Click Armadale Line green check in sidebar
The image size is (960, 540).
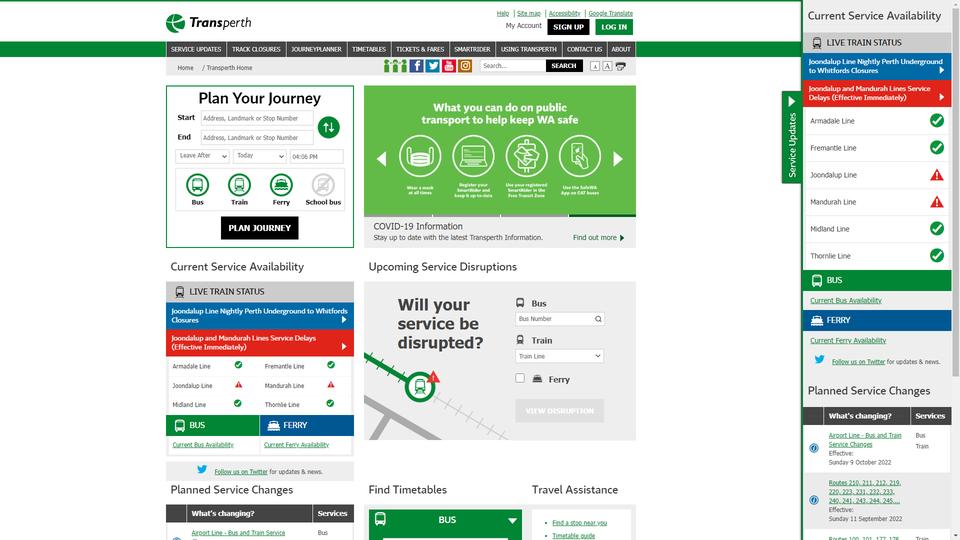937,121
